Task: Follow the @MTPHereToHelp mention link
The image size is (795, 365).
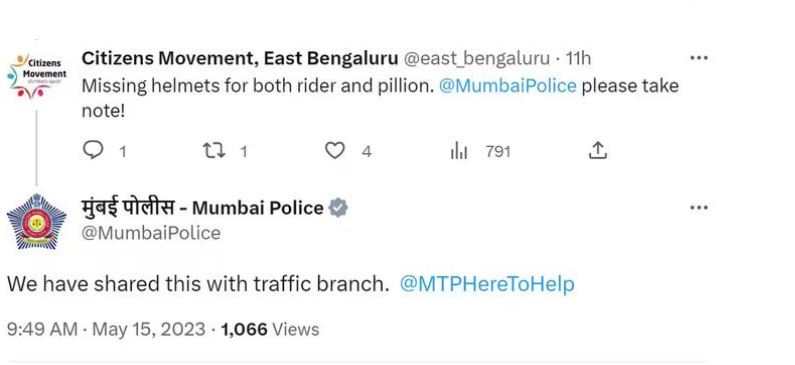Action: click(487, 284)
